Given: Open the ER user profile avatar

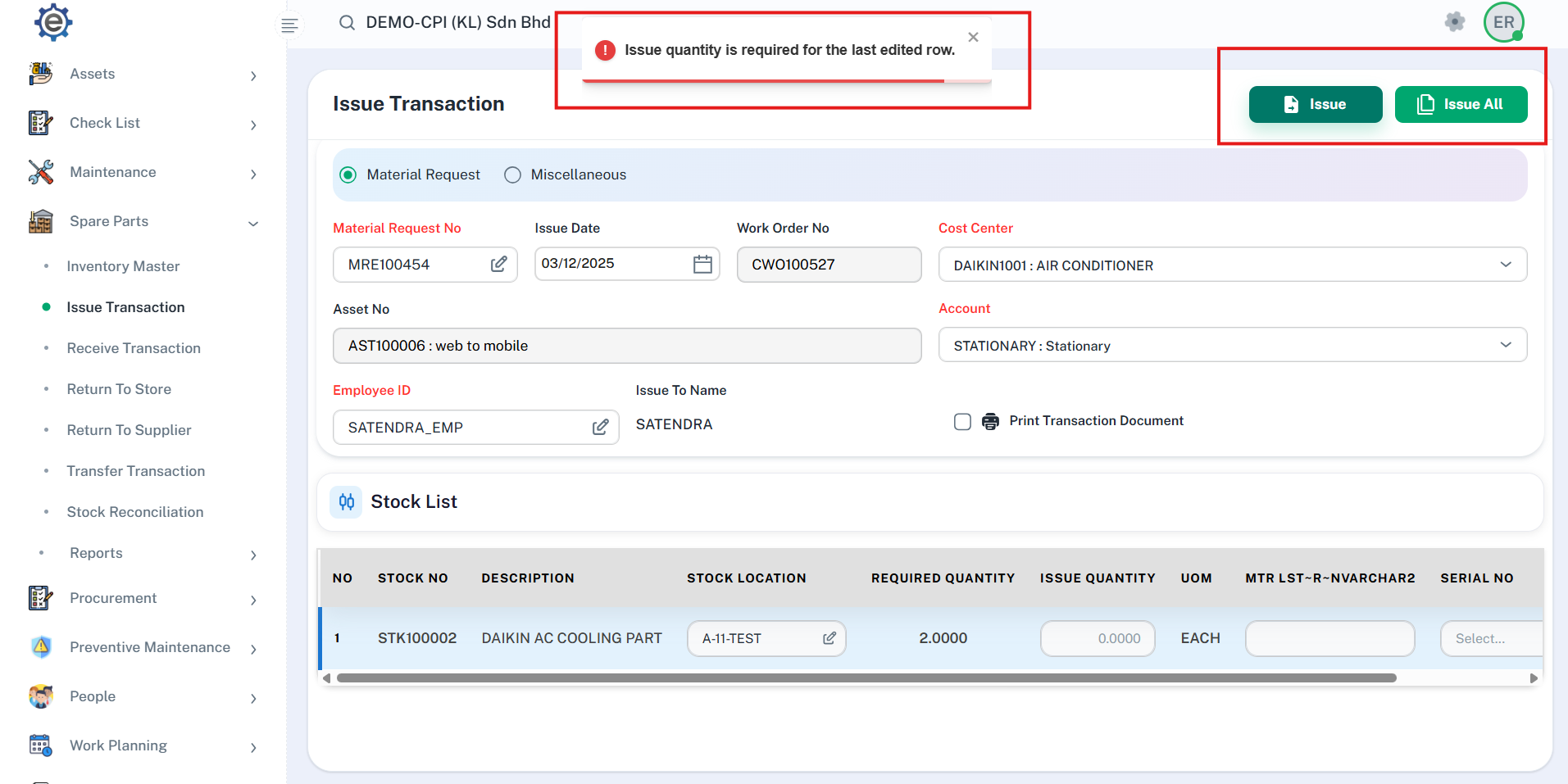Looking at the screenshot, I should 1503,22.
